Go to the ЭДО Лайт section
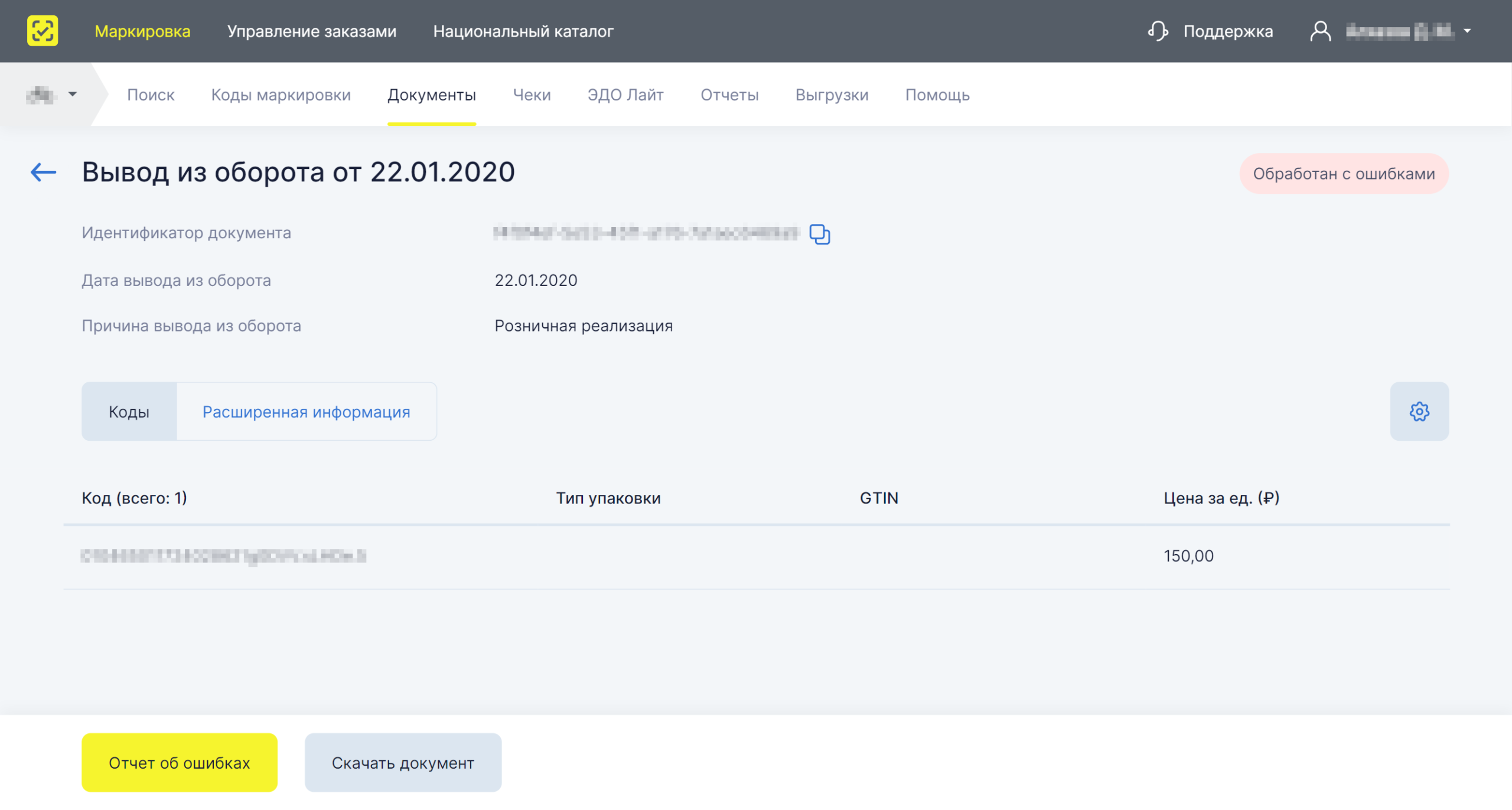 click(625, 95)
